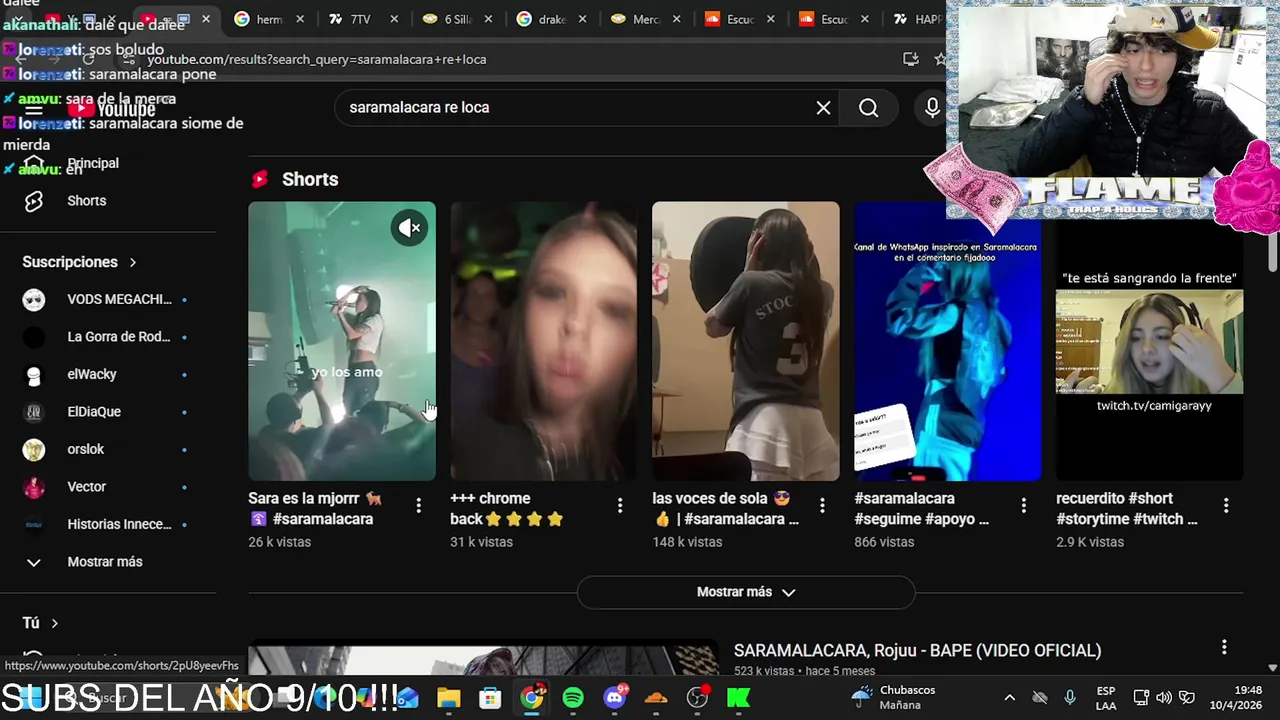Click the magnifying glass search button

(x=868, y=107)
